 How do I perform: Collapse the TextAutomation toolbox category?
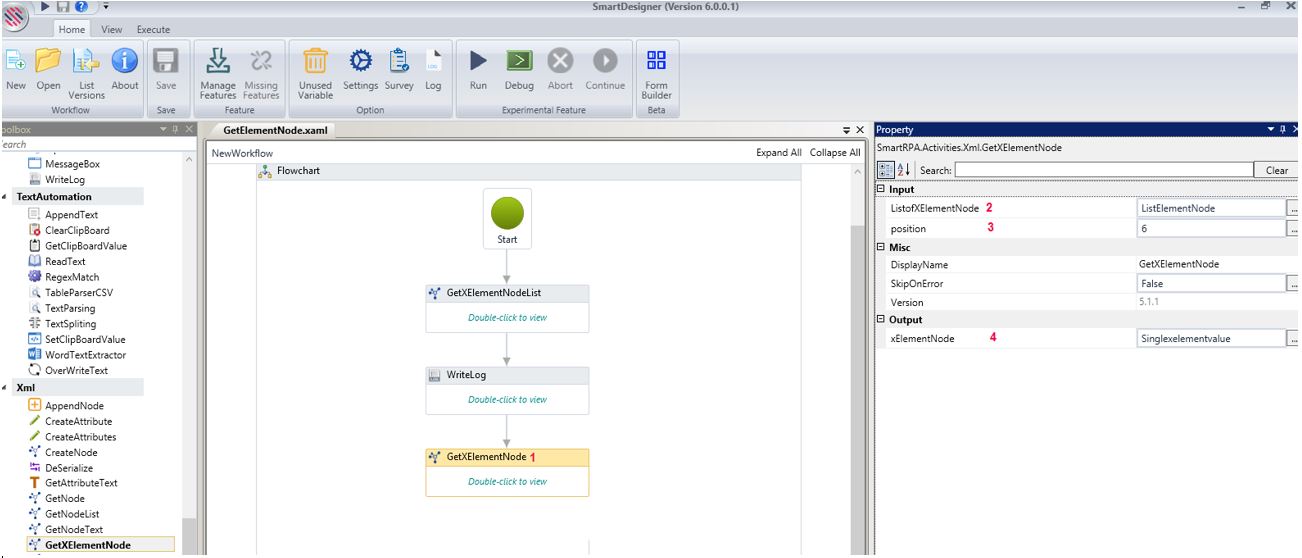[5, 197]
